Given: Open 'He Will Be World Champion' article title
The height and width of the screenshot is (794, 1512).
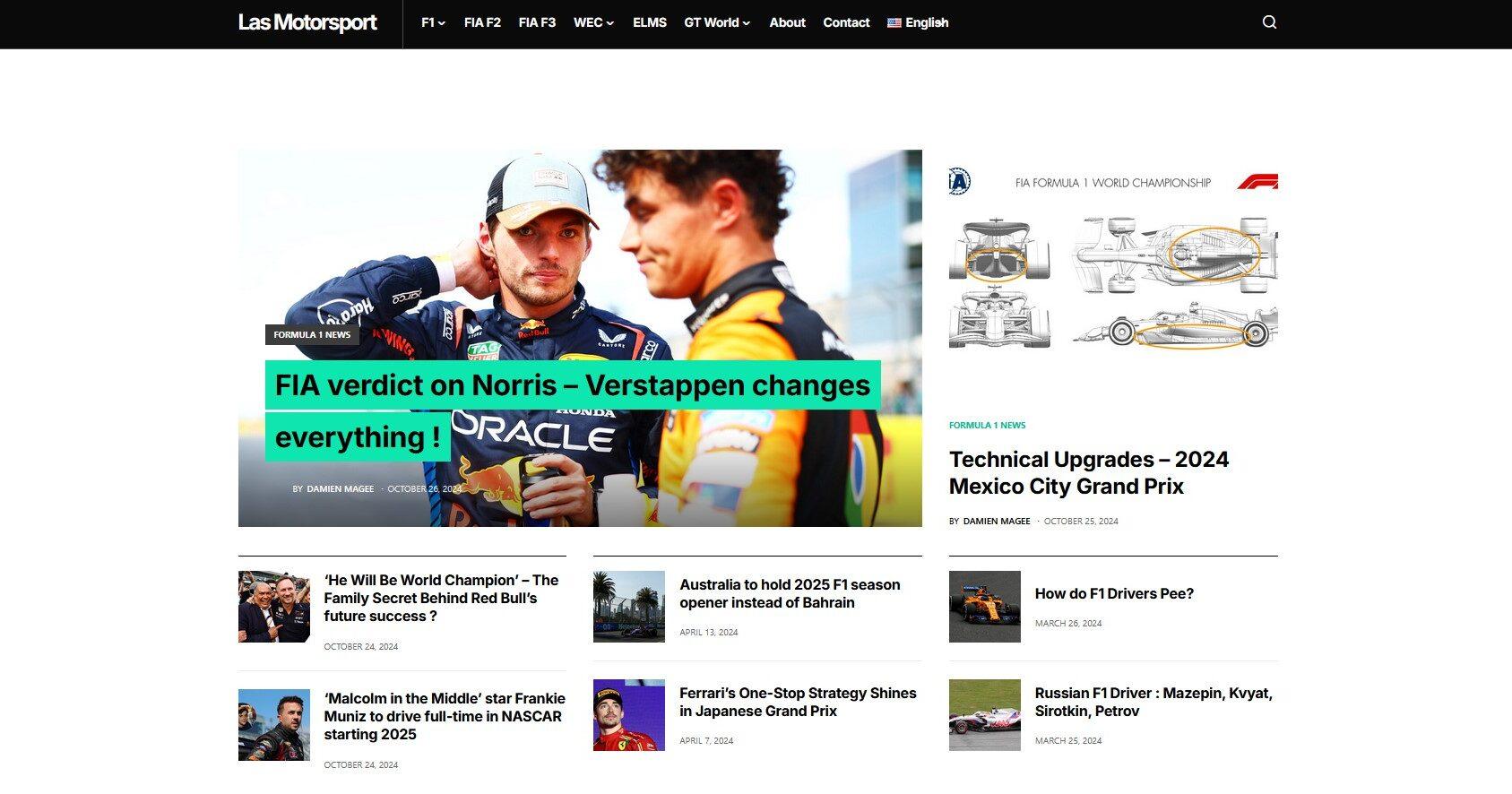Looking at the screenshot, I should 441,599.
